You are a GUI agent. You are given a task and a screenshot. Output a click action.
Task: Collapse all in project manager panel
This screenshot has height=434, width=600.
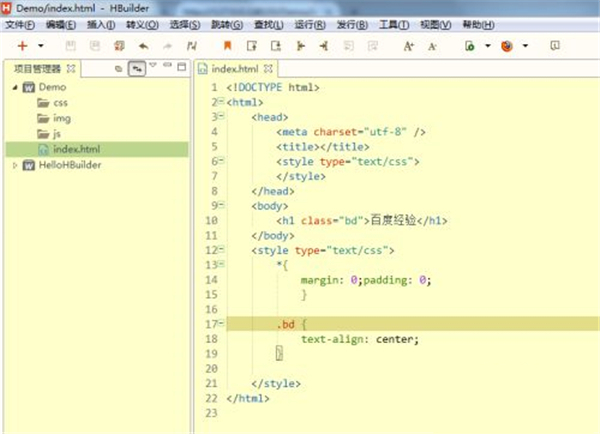[118, 68]
